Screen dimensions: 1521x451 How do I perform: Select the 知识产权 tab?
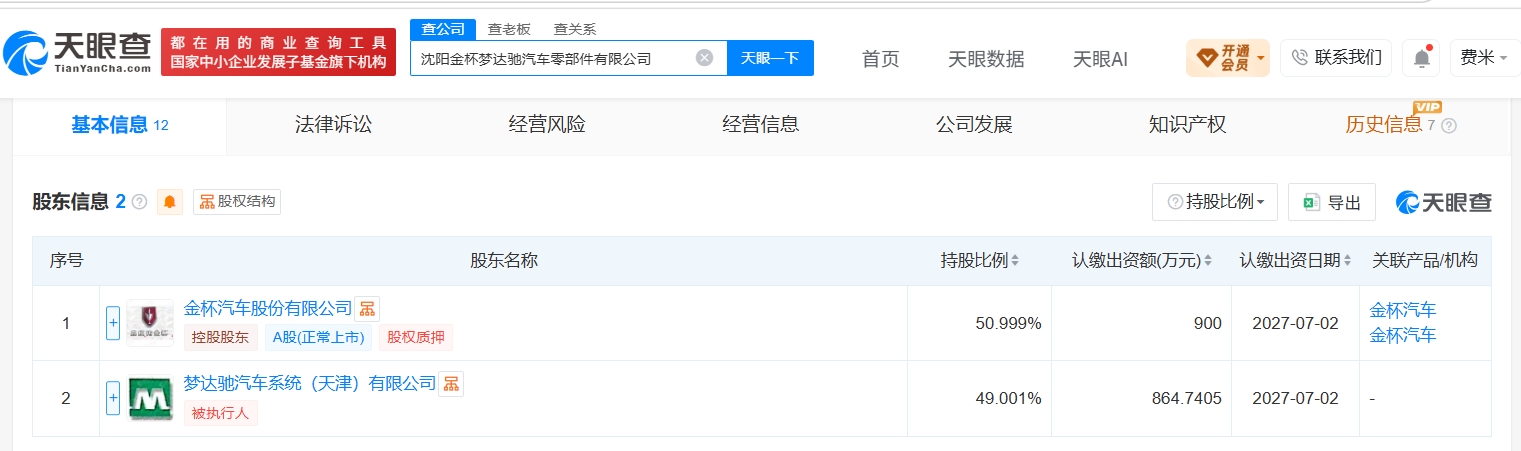(1187, 125)
